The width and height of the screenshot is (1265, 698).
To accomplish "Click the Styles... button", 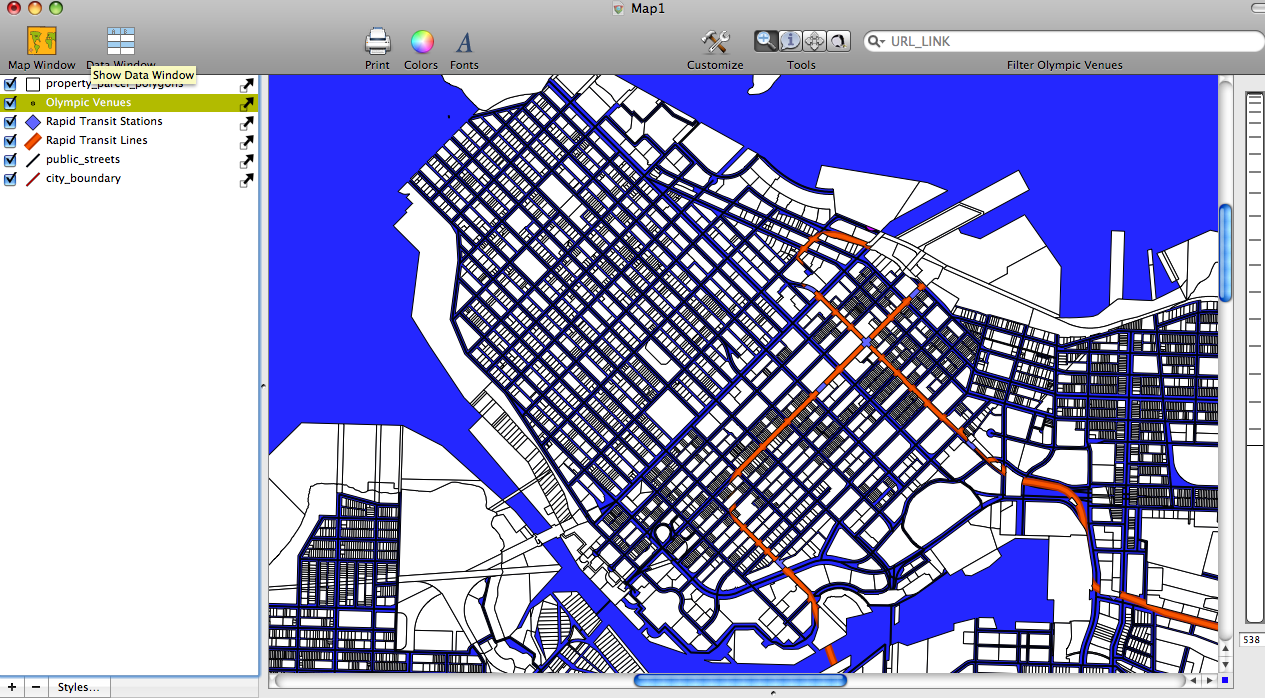I will click(78, 688).
